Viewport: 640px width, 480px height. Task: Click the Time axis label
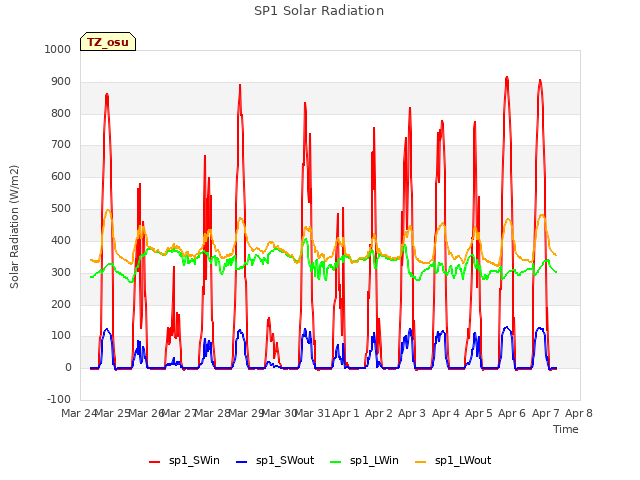566,429
